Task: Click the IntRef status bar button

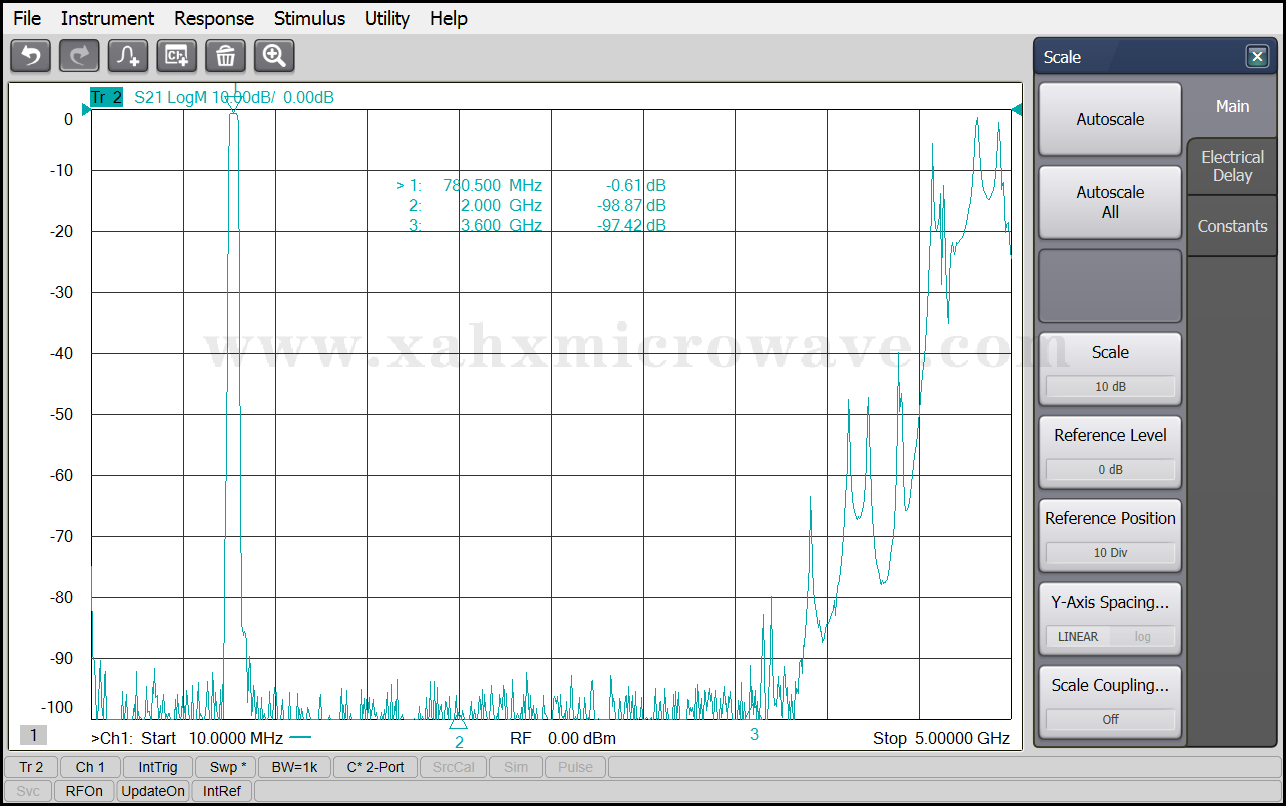Action: [x=222, y=791]
